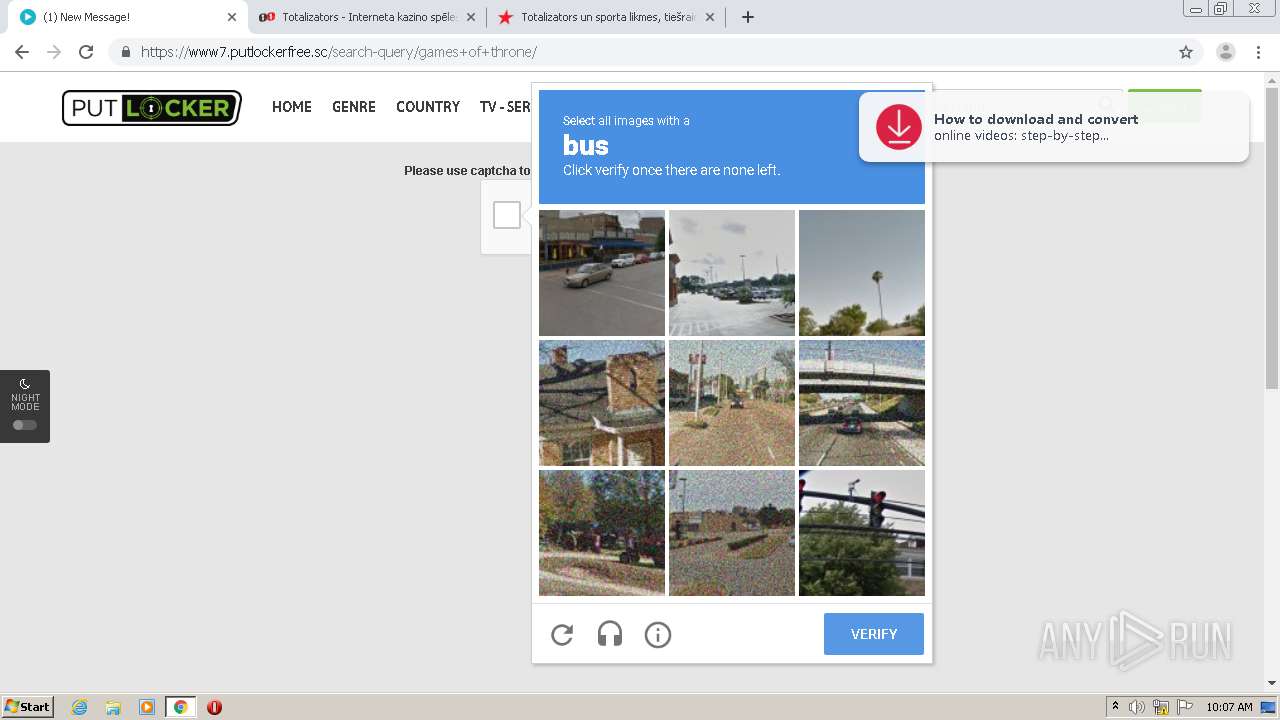
Task: Select the traffic light image tile
Action: point(862,533)
